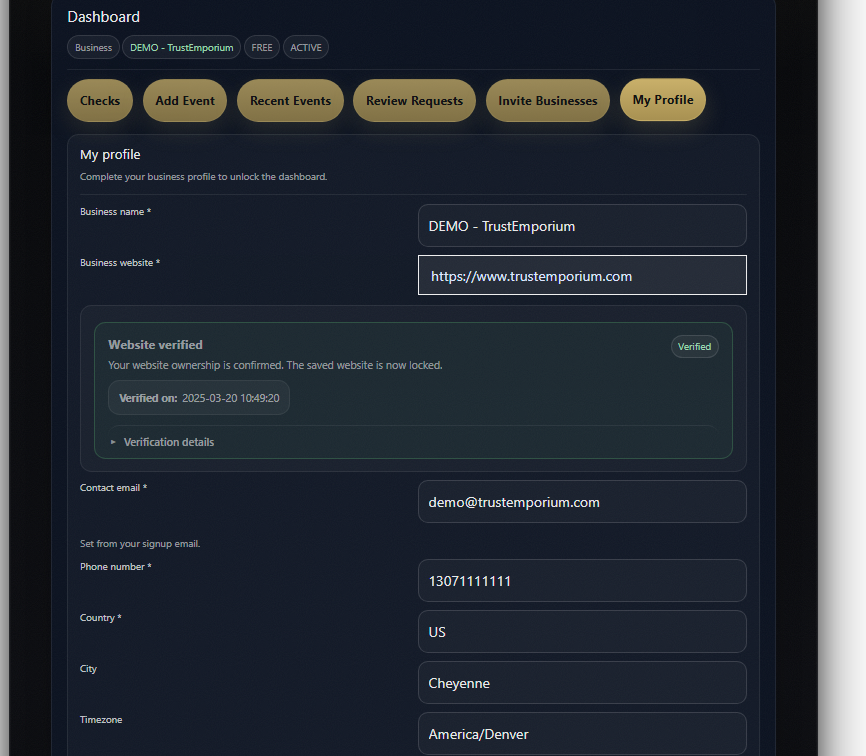Open the Recent Events tab

pos(291,101)
